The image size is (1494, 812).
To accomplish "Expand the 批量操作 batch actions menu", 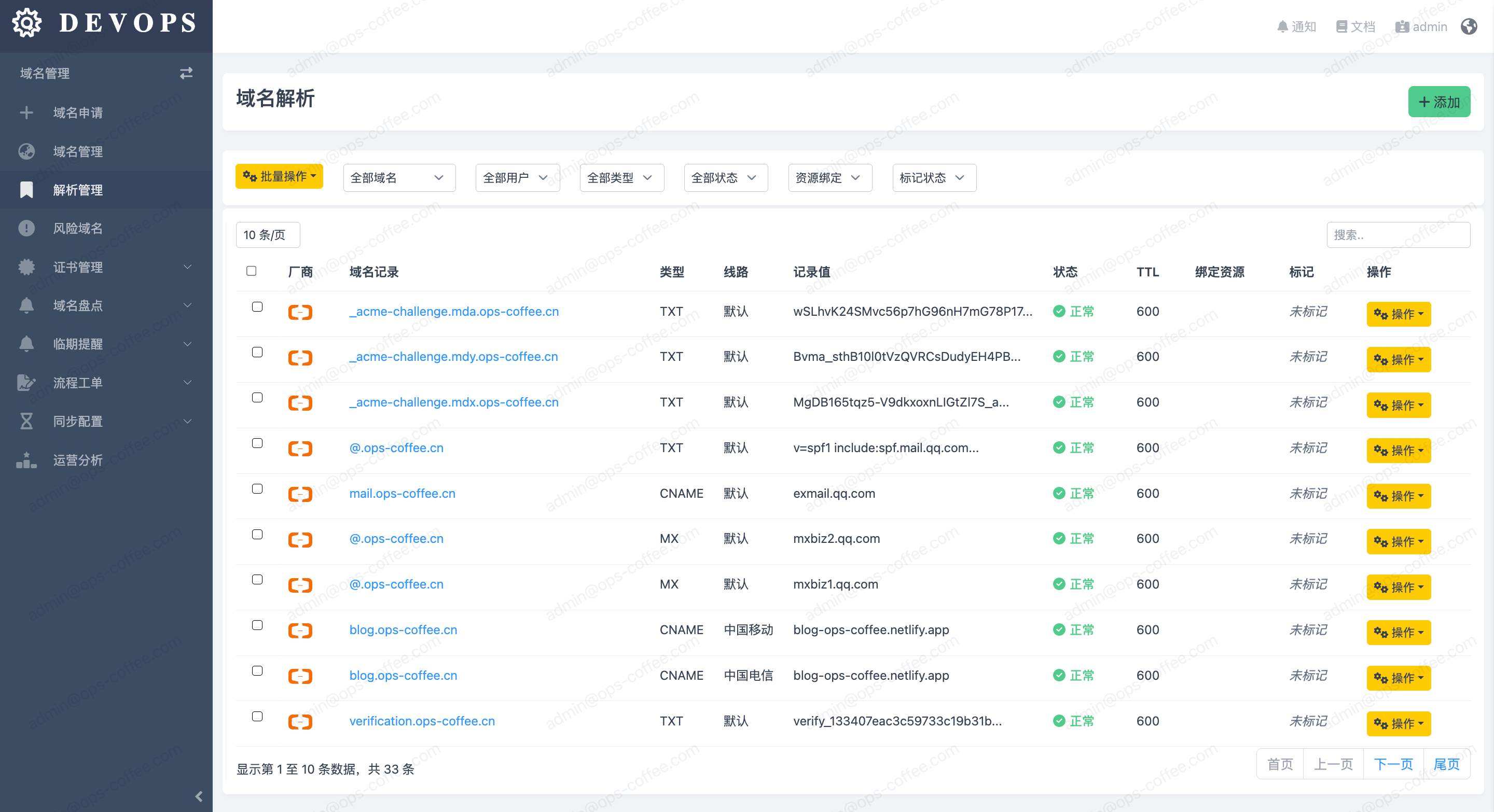I will click(x=279, y=176).
